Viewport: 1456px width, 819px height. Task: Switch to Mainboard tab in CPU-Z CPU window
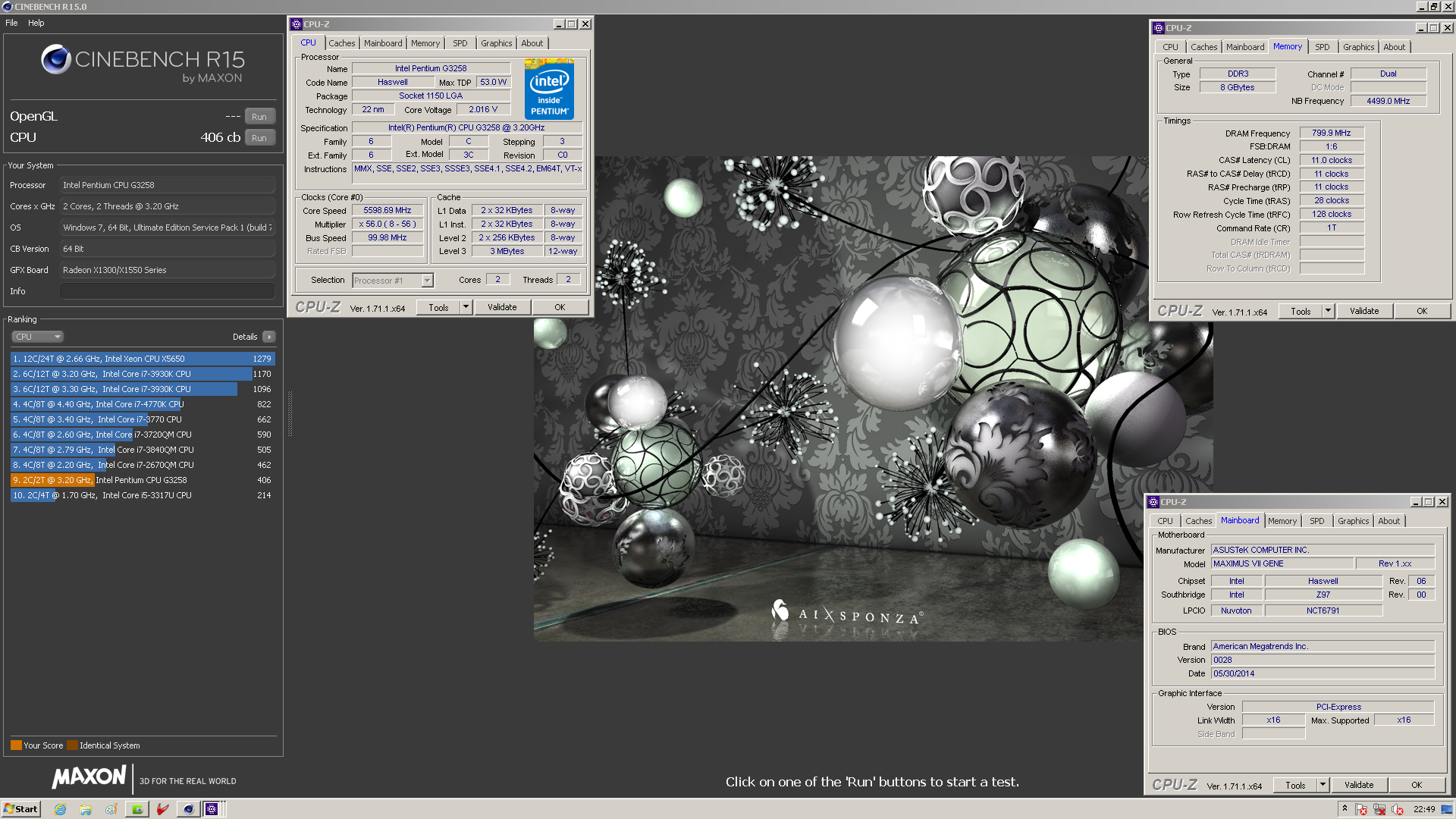tap(383, 43)
